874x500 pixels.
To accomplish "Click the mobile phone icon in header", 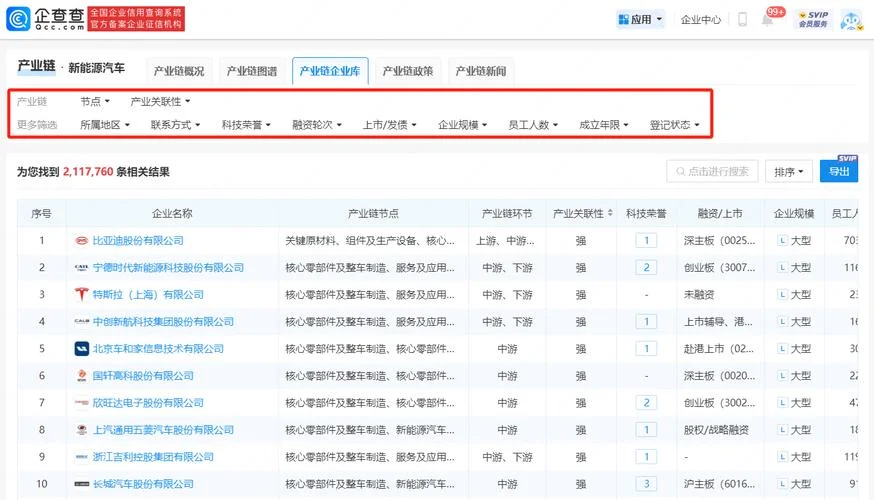I will click(742, 20).
